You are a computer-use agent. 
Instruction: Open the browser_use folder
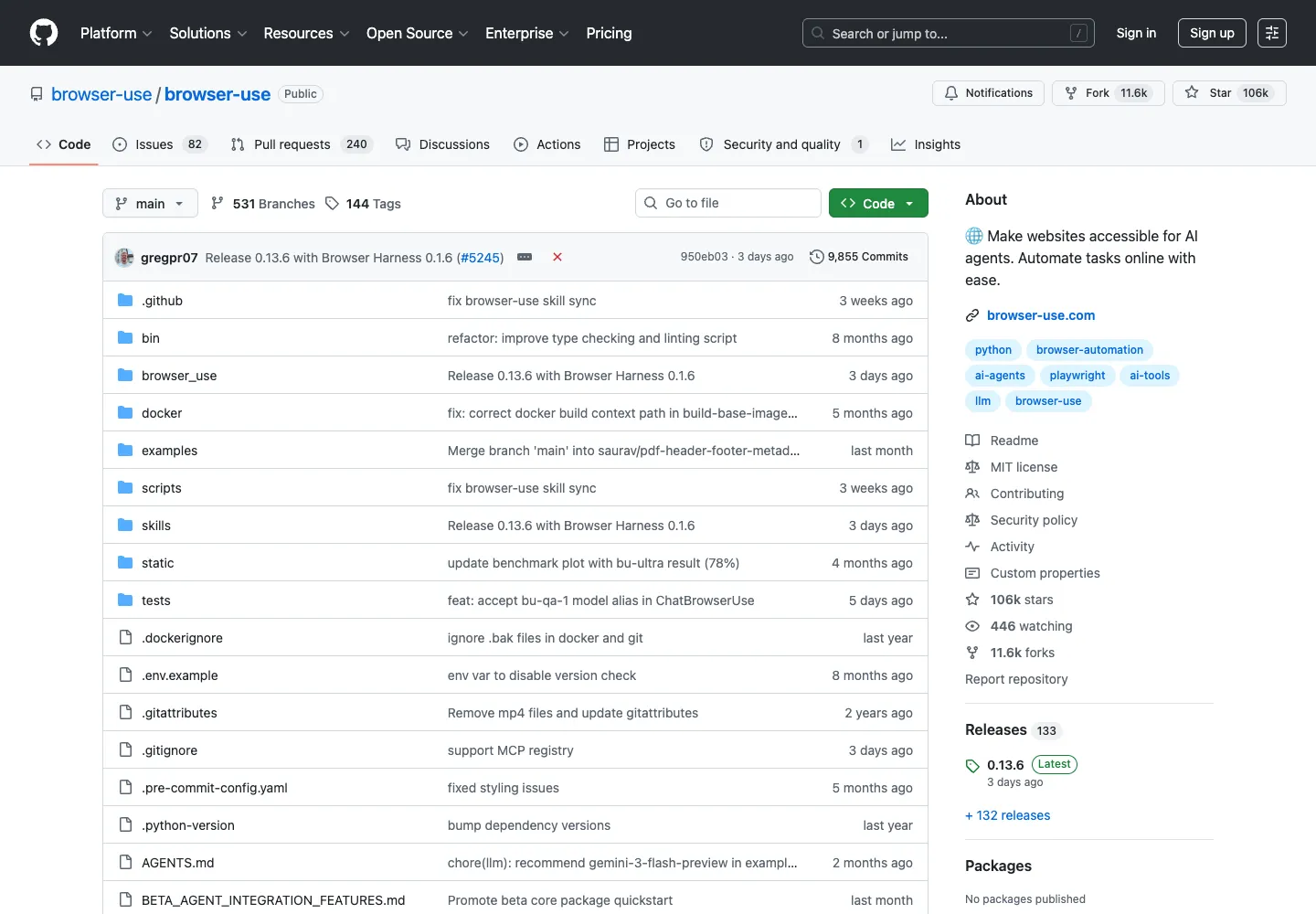coord(179,376)
